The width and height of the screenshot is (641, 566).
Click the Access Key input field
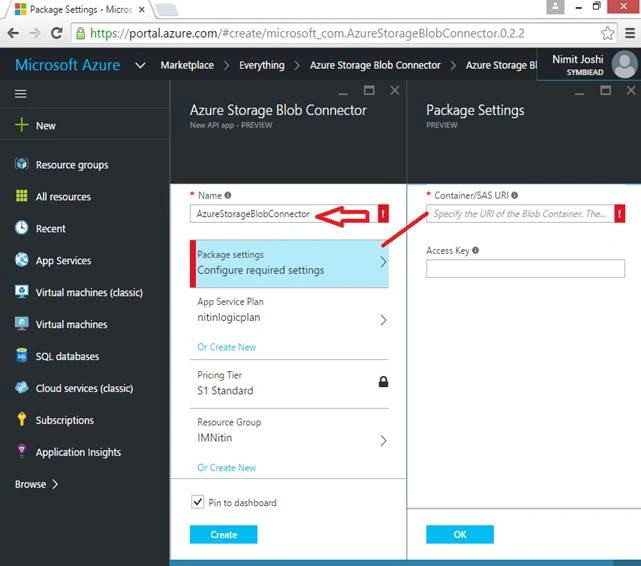click(x=525, y=268)
